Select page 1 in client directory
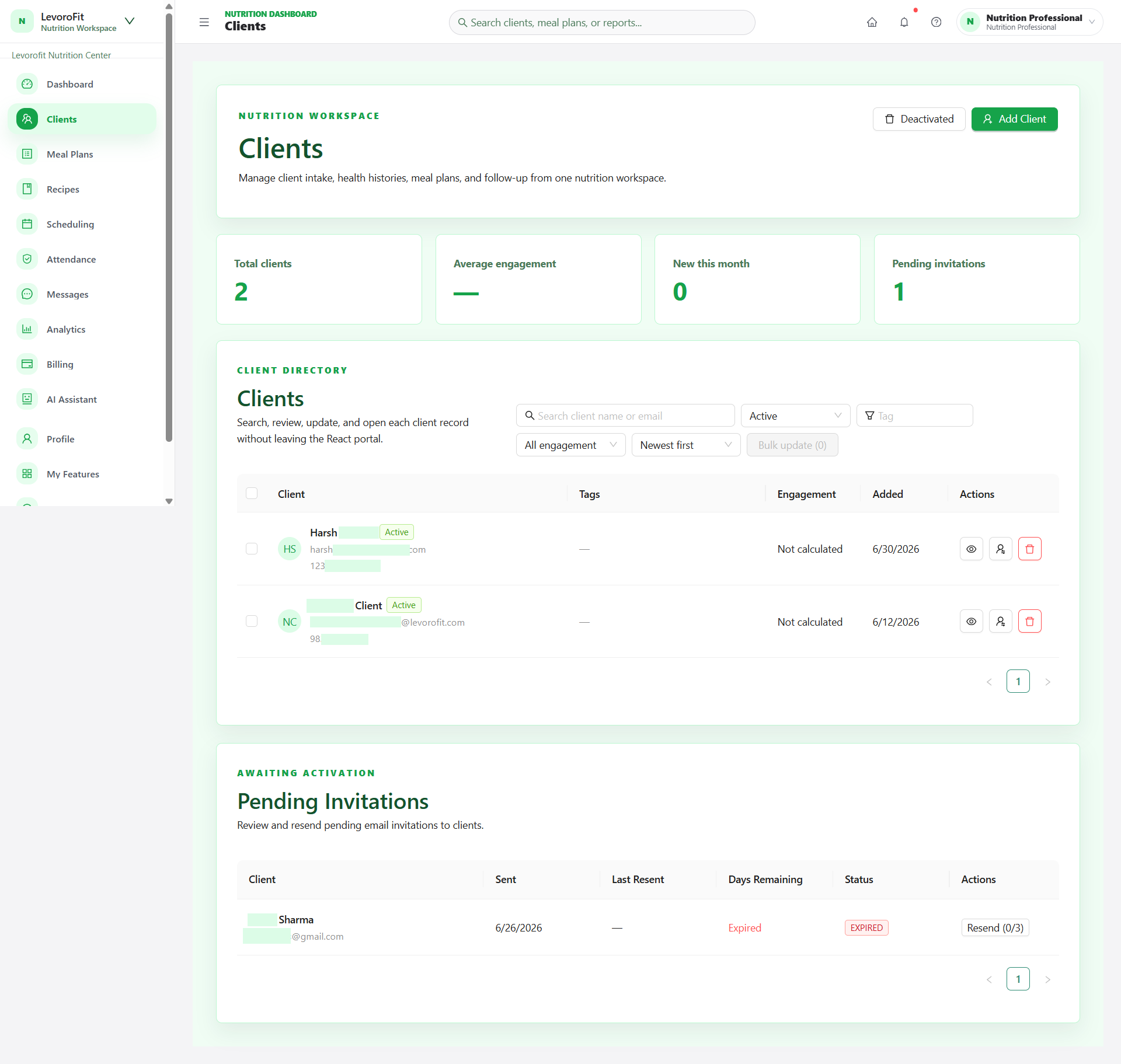Screen dimensions: 1121x1064 pyautogui.click(x=1018, y=682)
